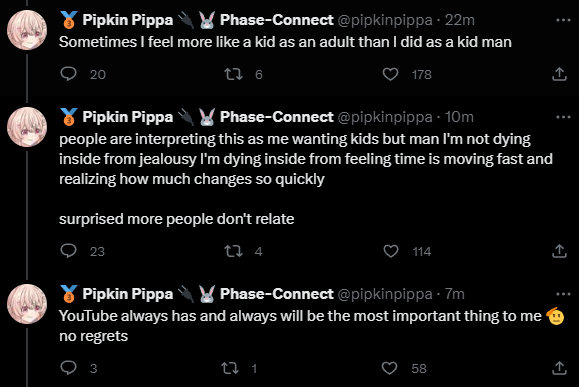Share the 22m tweet
This screenshot has width=579, height=387.
pos(559,74)
